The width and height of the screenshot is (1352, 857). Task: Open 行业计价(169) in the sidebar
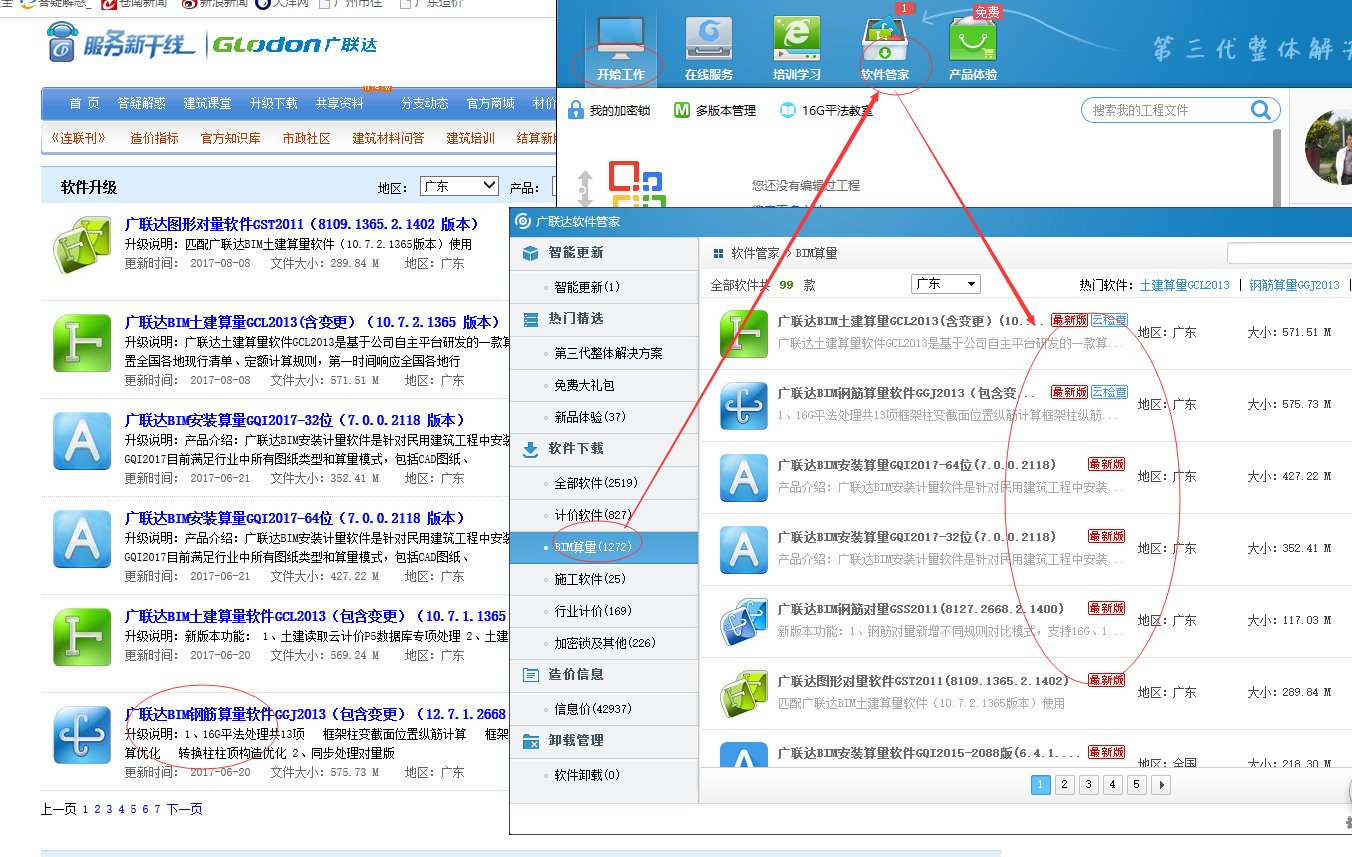point(593,611)
